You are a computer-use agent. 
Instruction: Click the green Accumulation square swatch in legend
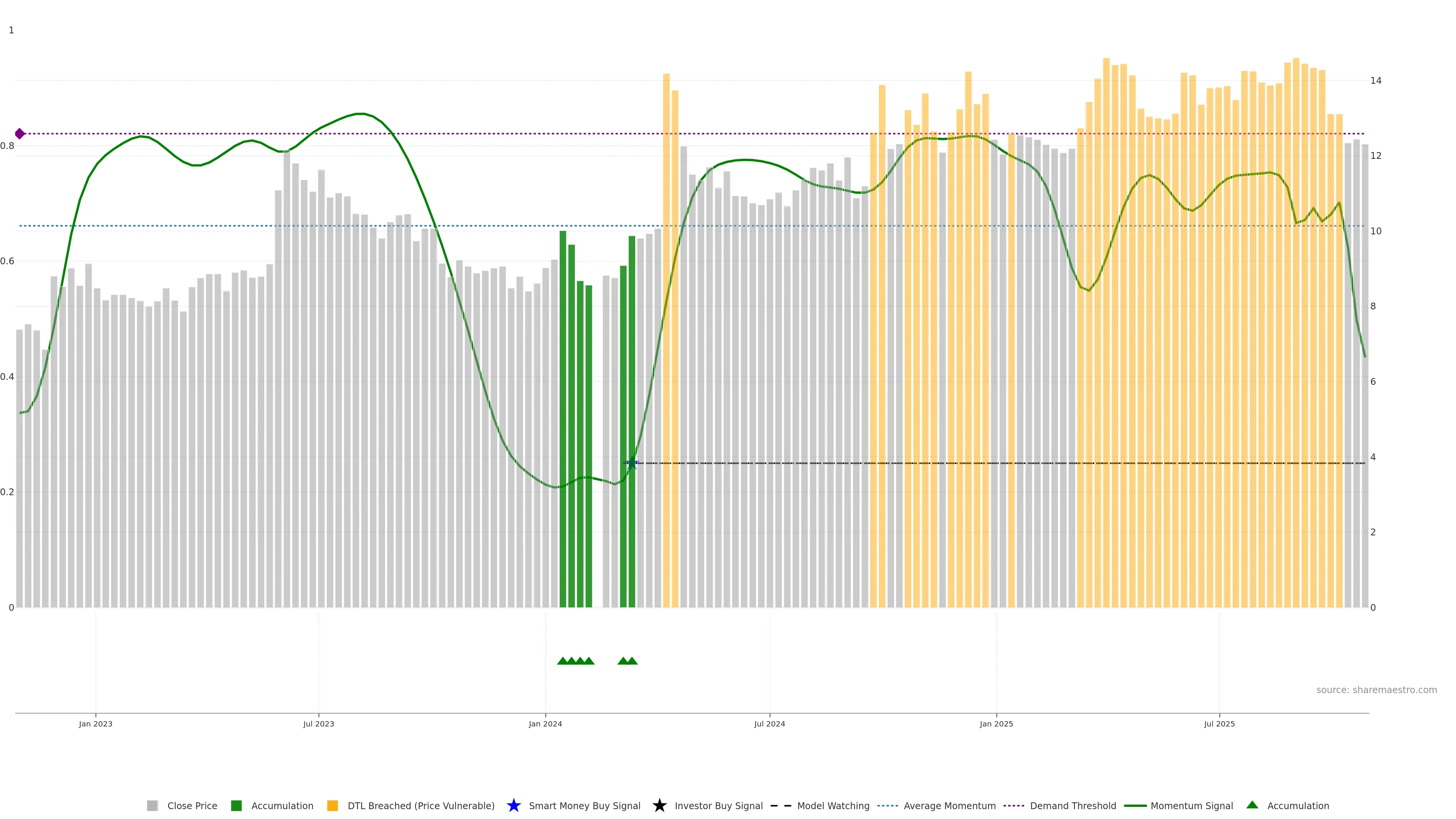click(x=236, y=805)
